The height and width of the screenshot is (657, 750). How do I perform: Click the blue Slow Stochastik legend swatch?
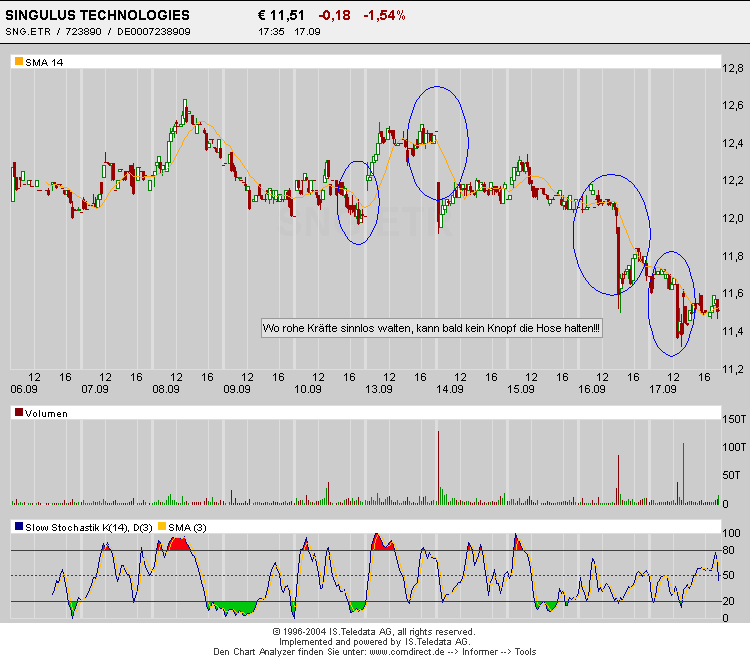coord(19,526)
